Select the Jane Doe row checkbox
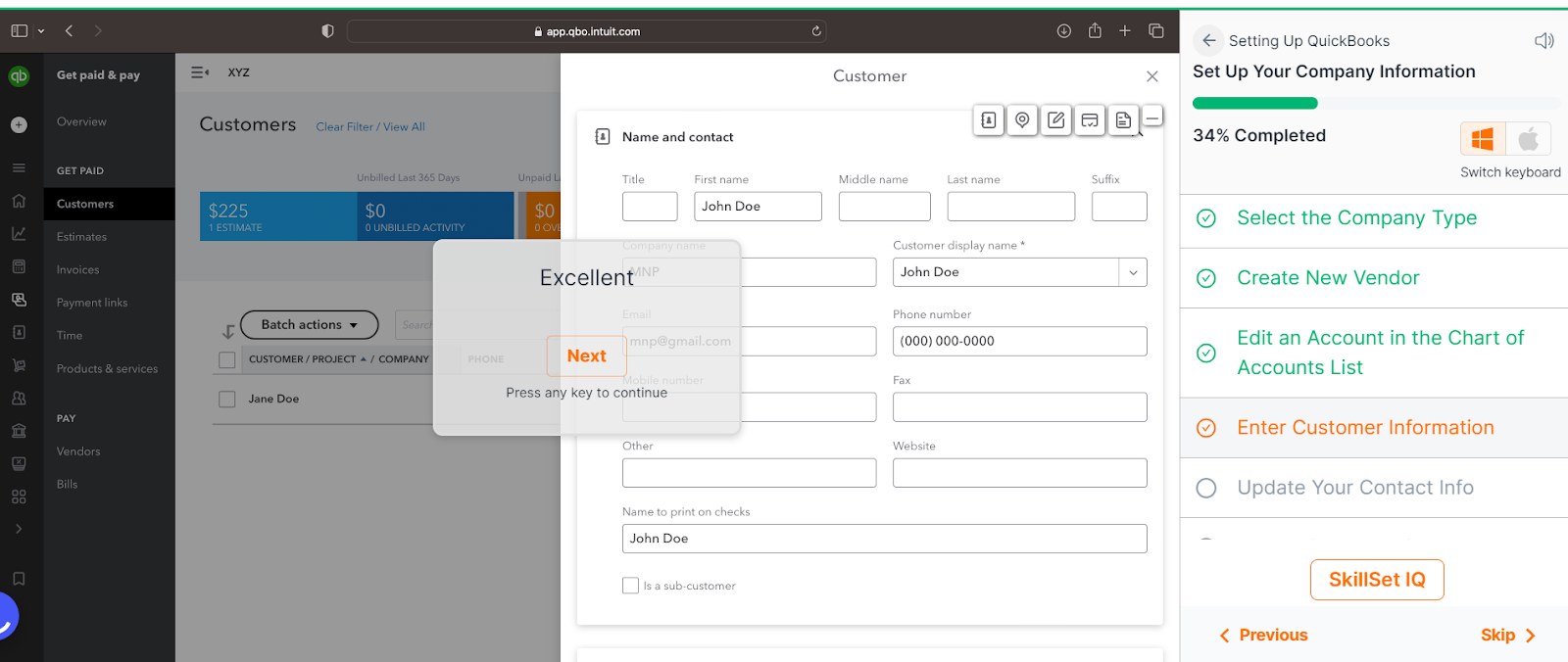 coord(227,400)
